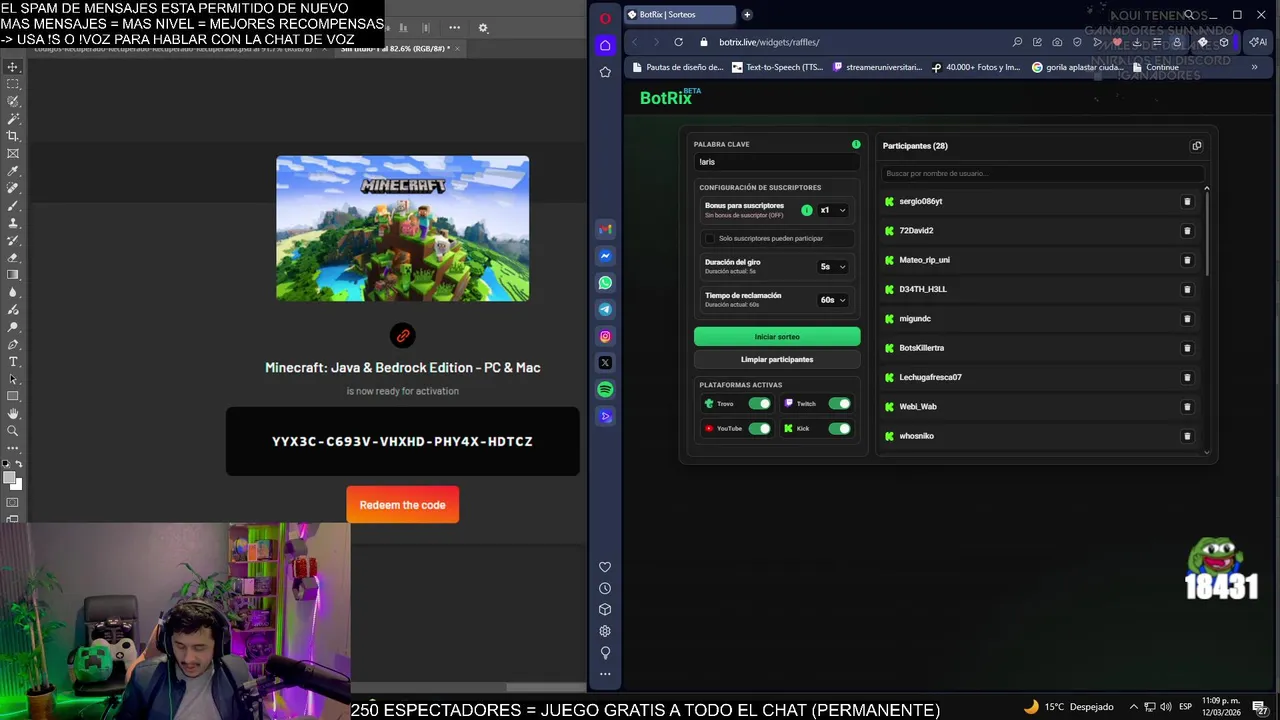Toggle Trovo platform switch
This screenshot has width=1280, height=720.
tap(759, 404)
